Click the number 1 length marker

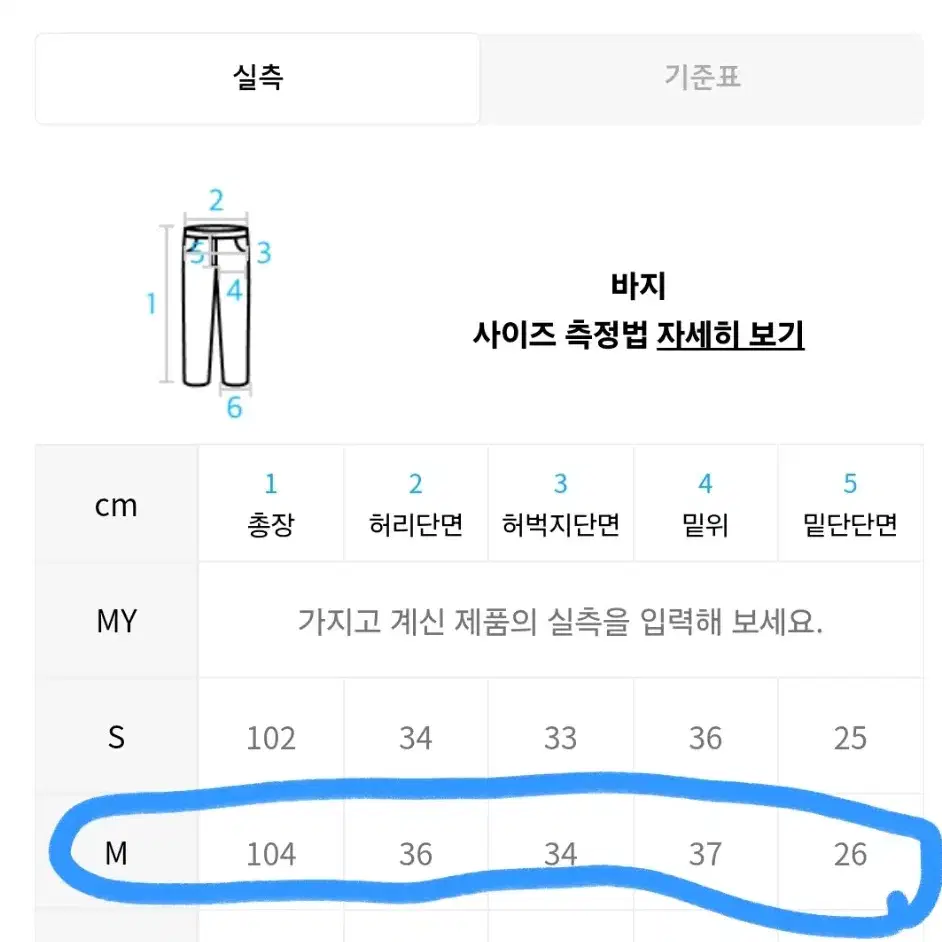151,303
